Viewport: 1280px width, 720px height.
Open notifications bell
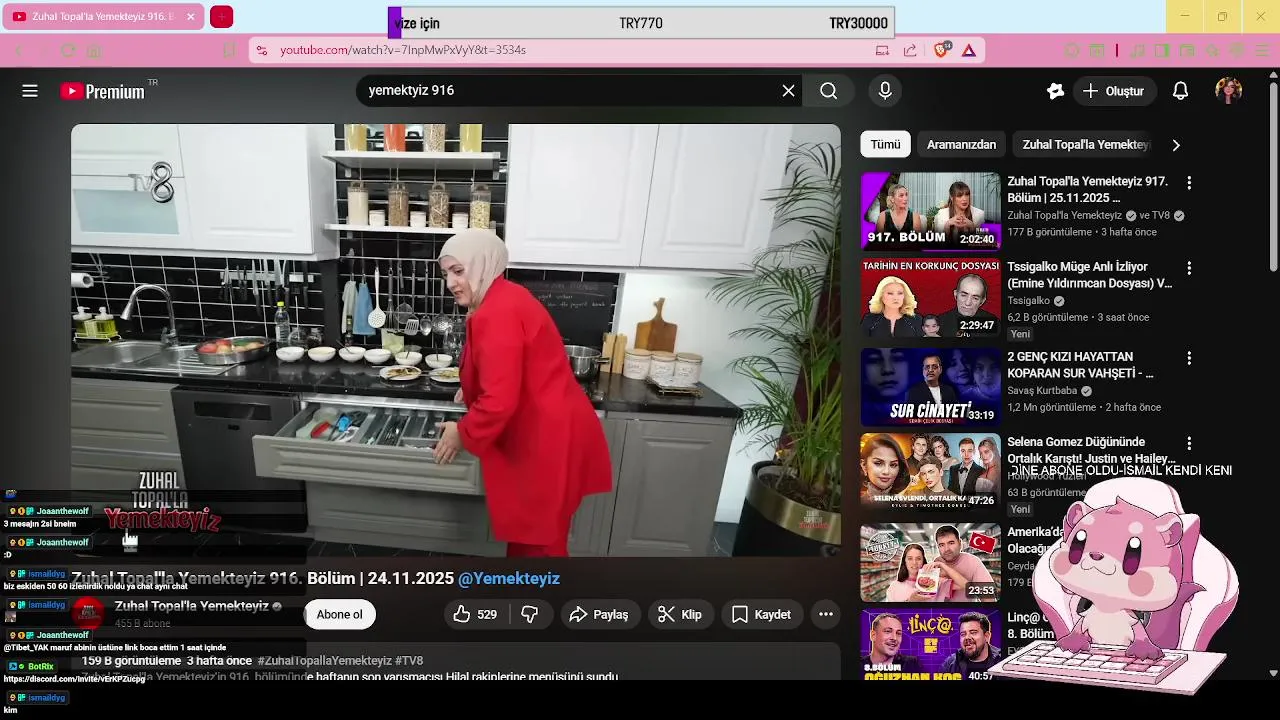pyautogui.click(x=1180, y=91)
